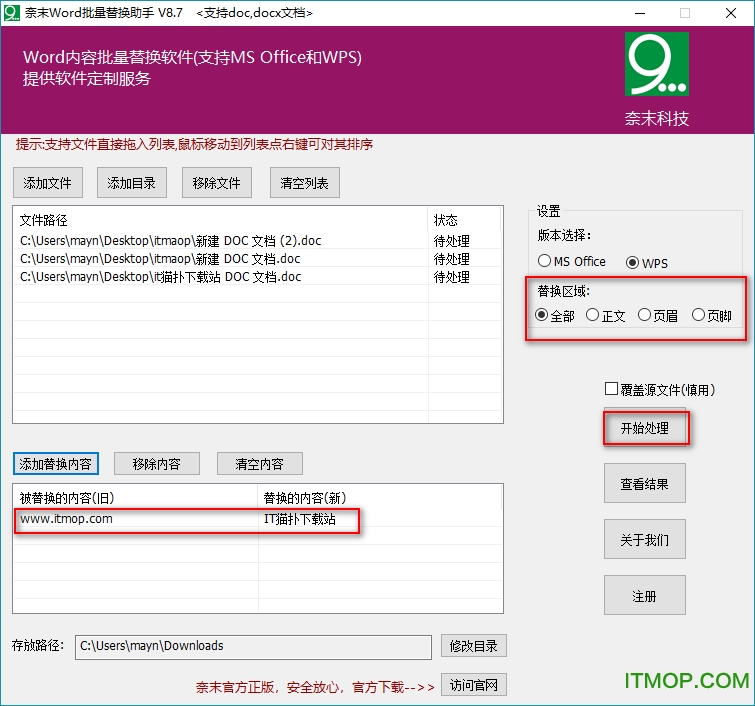The width and height of the screenshot is (755, 706).
Task: Click the app icon in the title bar
Action: point(12,13)
